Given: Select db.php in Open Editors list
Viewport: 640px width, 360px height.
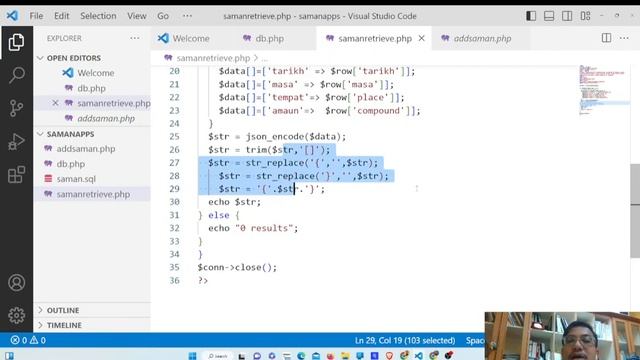Looking at the screenshot, I should coord(91,88).
